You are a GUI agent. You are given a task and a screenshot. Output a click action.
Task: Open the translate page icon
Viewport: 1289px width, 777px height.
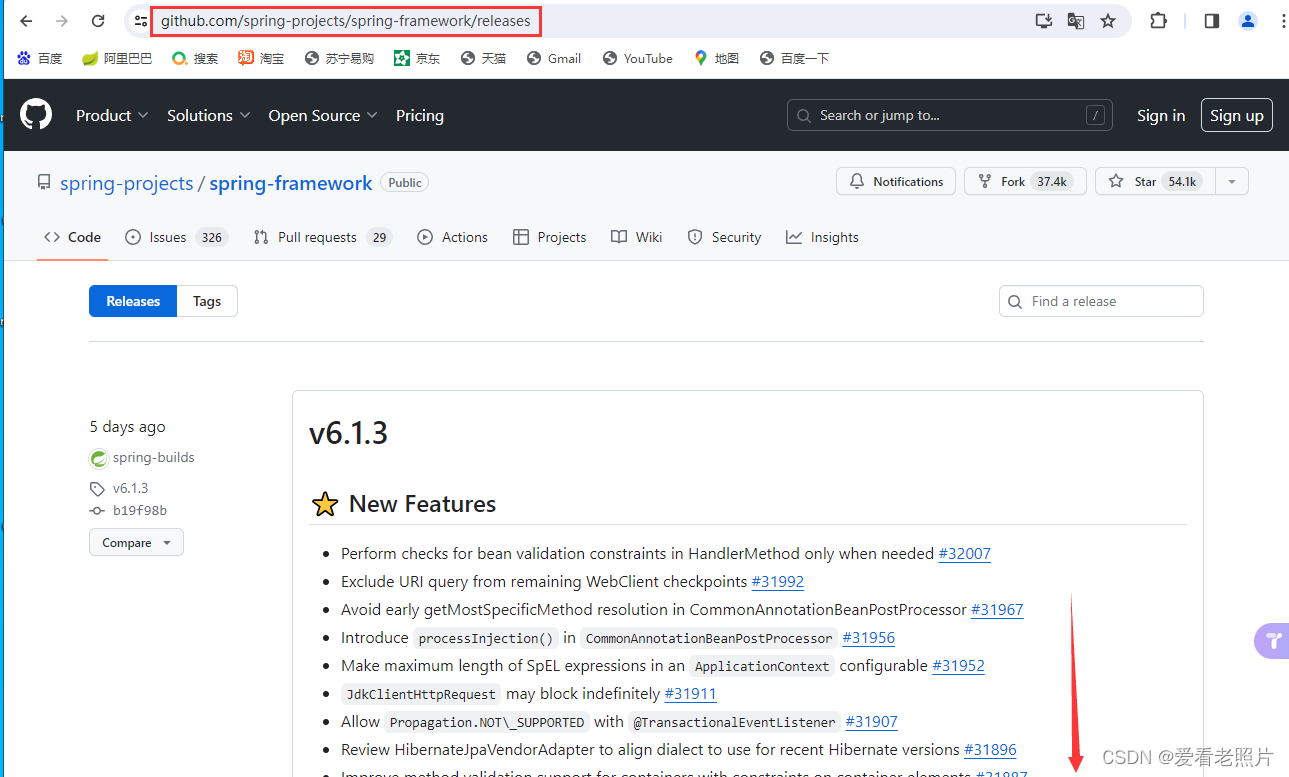(x=1076, y=21)
